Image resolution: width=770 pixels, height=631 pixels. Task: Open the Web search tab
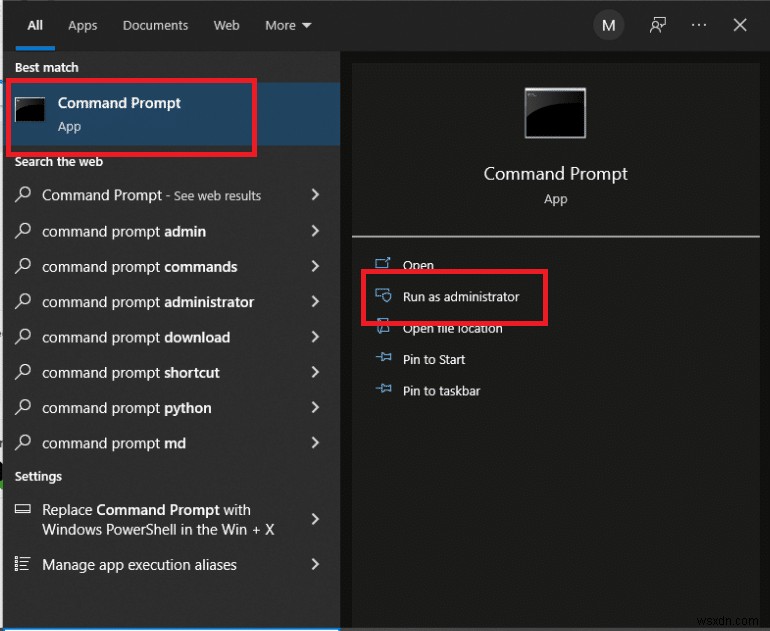226,26
